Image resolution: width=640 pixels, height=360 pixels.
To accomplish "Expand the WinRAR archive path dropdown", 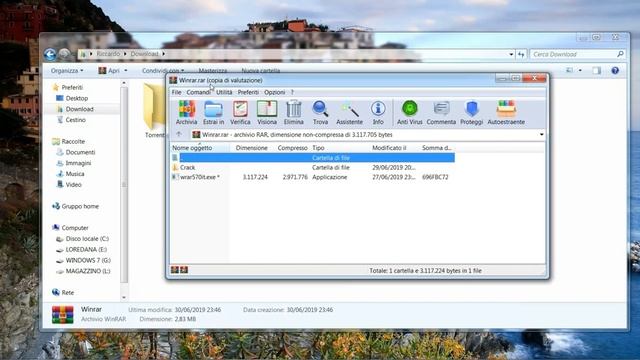I will 542,135.
